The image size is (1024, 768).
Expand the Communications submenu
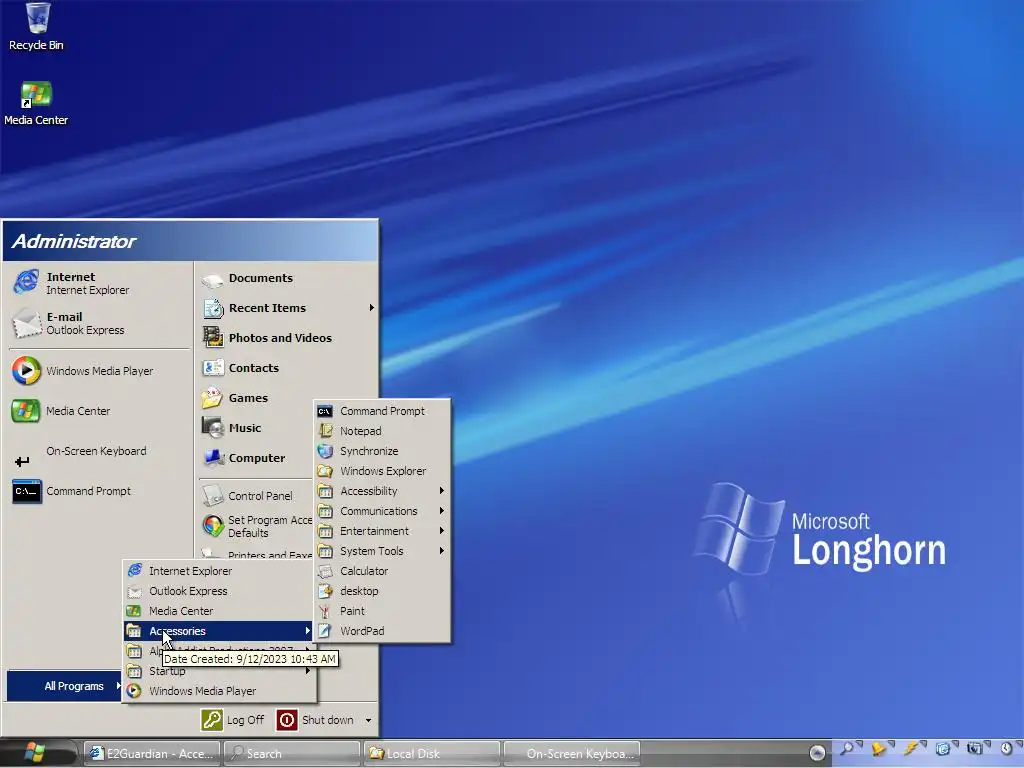point(382,511)
